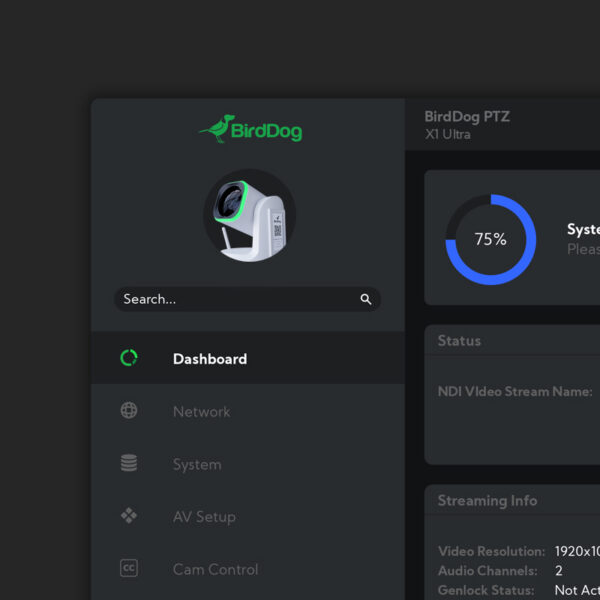The width and height of the screenshot is (600, 600).
Task: Focus the Search text field
Action: pos(235,299)
